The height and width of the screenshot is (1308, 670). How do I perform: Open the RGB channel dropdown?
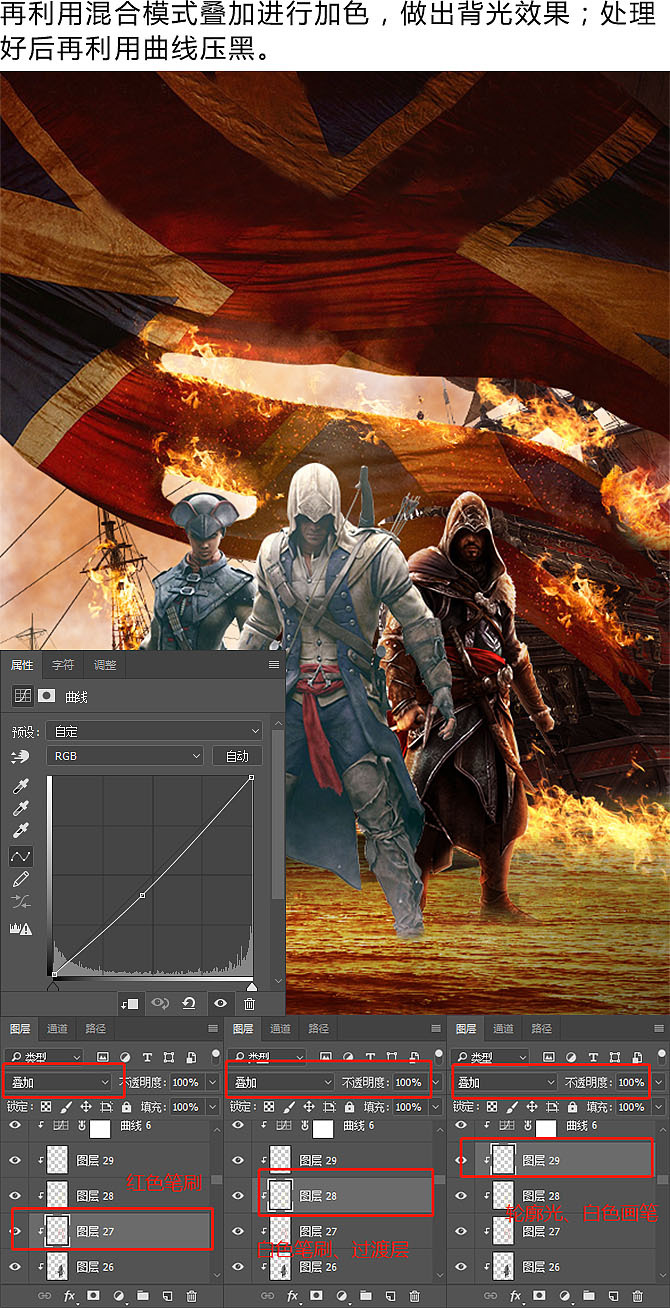[x=124, y=756]
